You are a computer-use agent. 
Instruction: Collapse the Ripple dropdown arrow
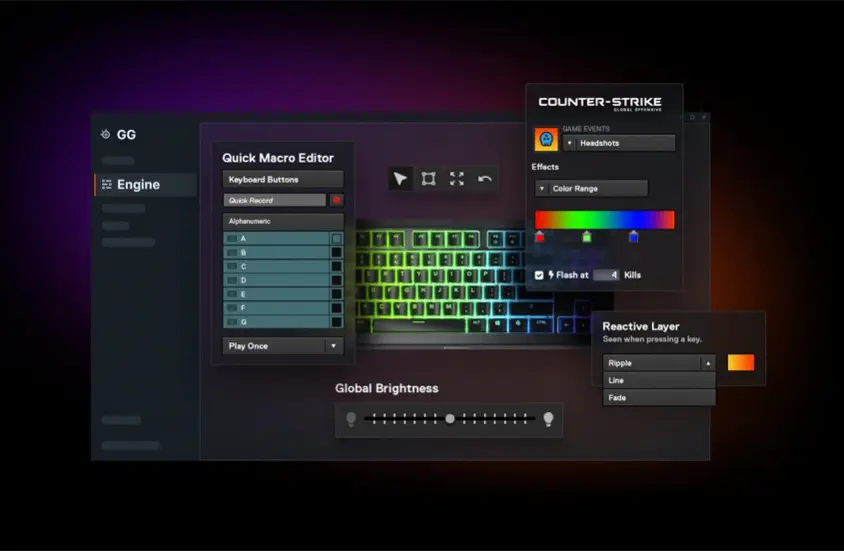[708, 363]
